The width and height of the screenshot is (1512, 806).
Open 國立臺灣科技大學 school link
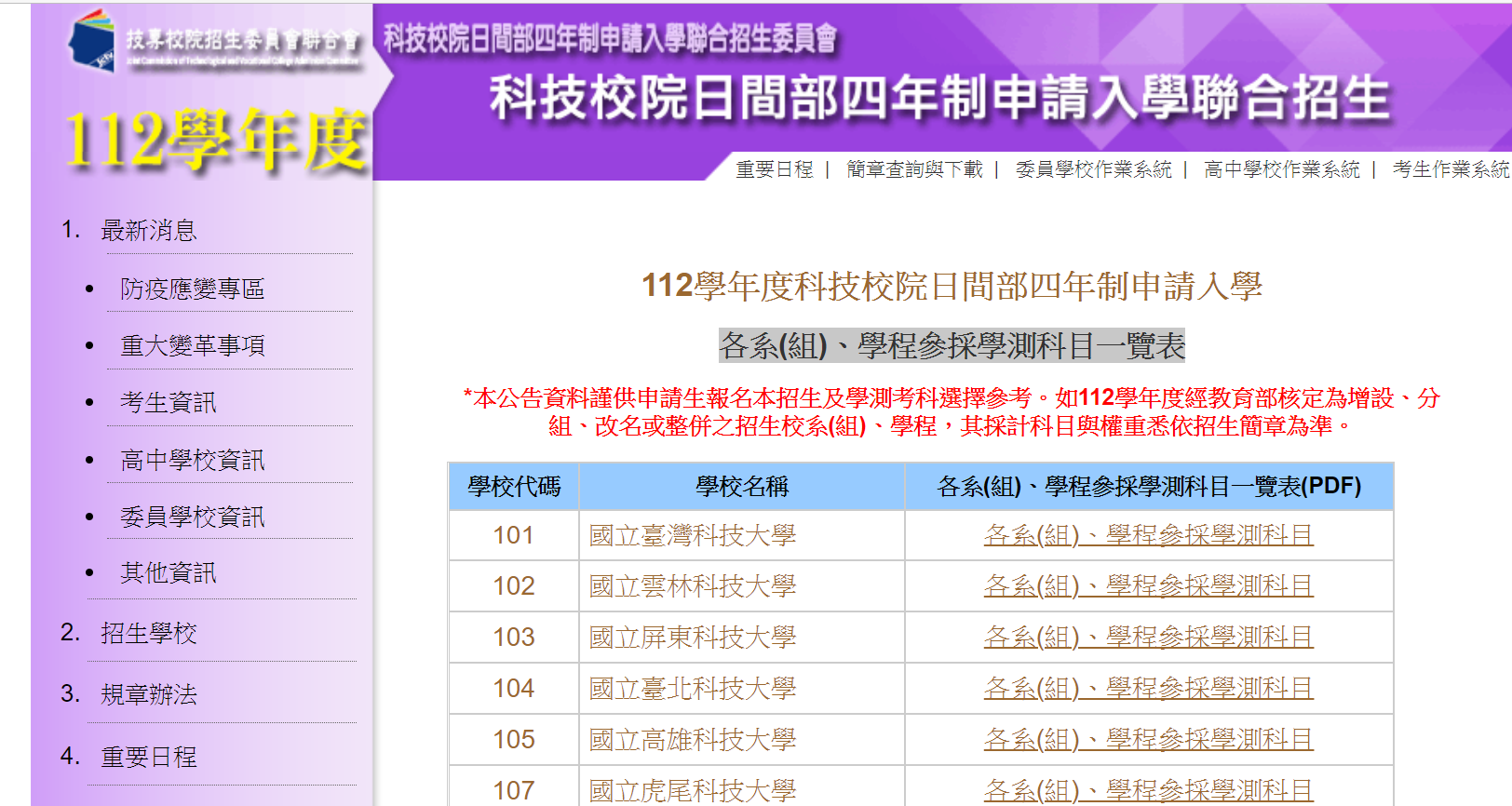tap(693, 535)
